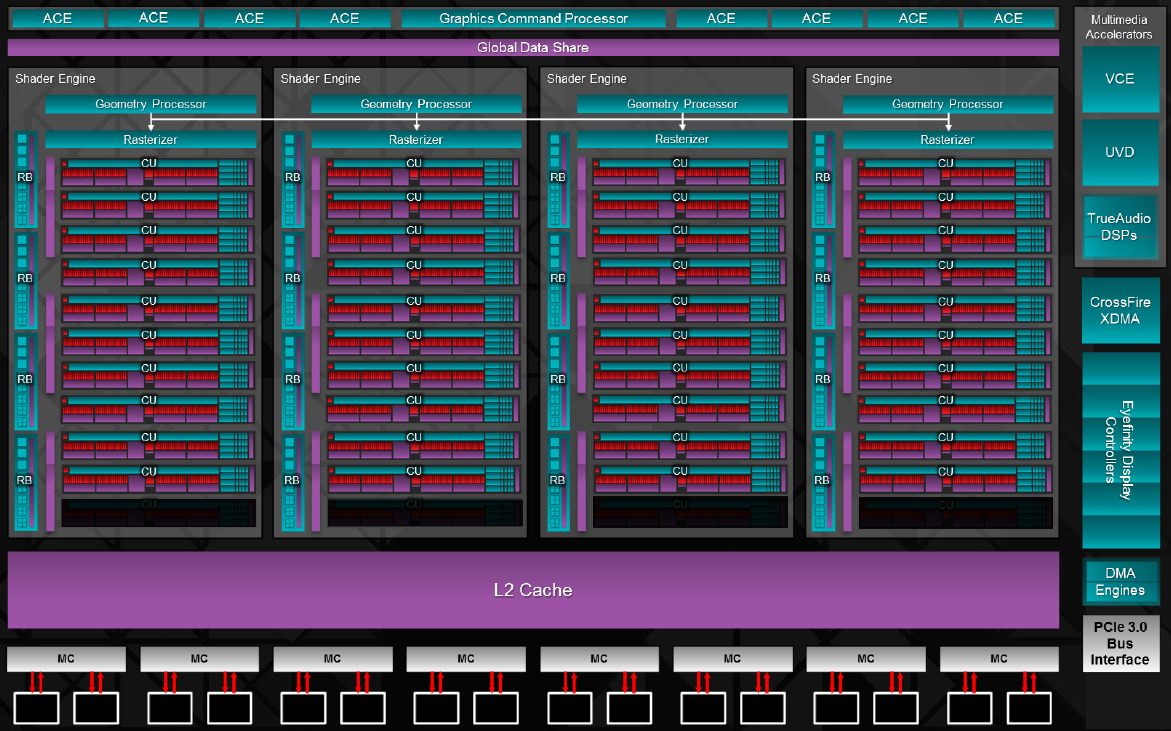Select the Eyefinity Display Controllers block
1171x731 pixels.
pos(1120,450)
